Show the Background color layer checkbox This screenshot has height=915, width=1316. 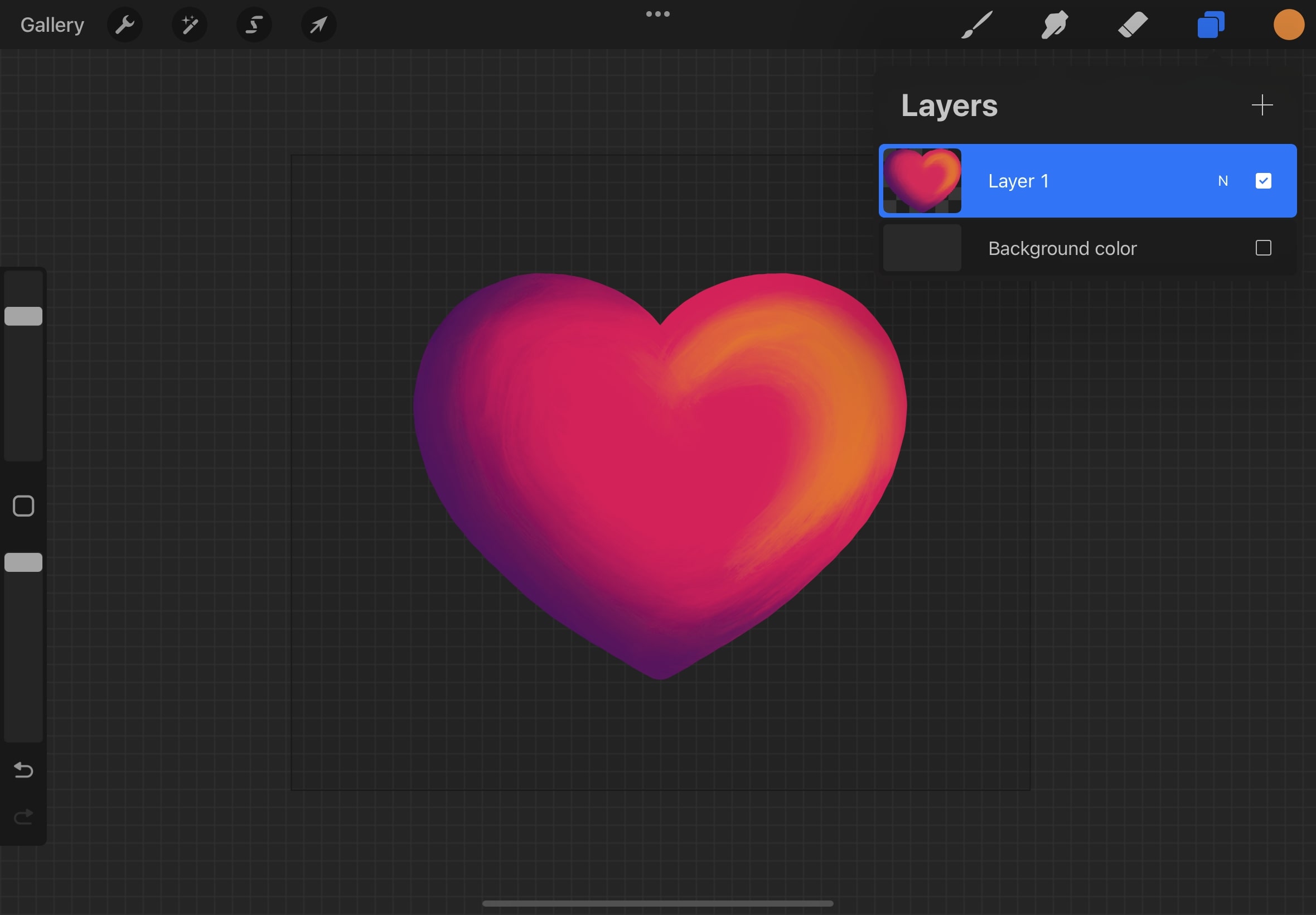coord(1263,248)
